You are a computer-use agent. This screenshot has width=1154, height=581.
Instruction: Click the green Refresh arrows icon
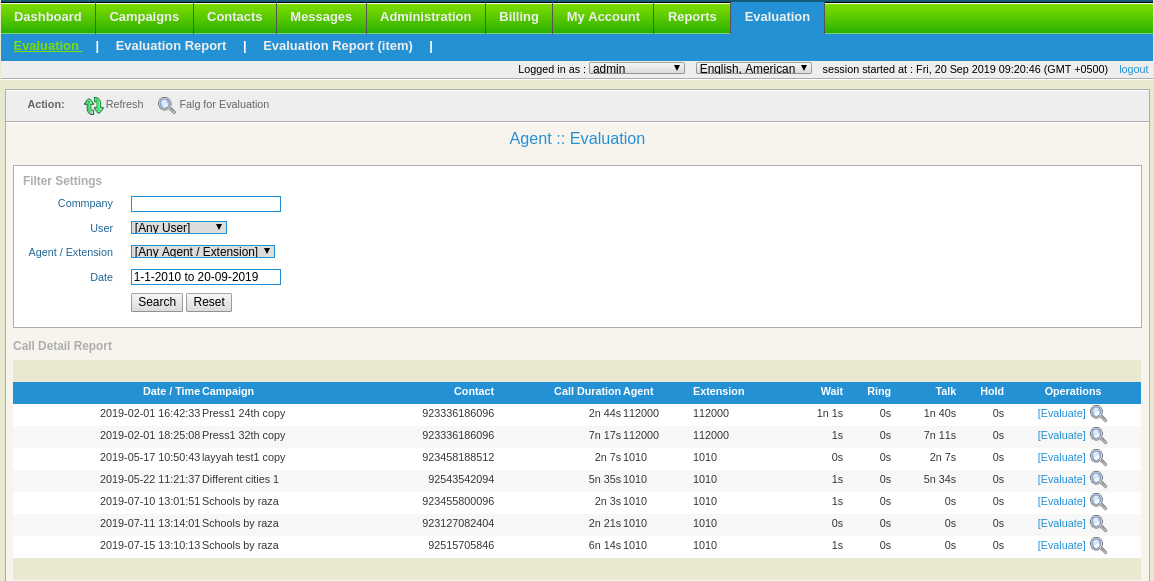coord(93,105)
